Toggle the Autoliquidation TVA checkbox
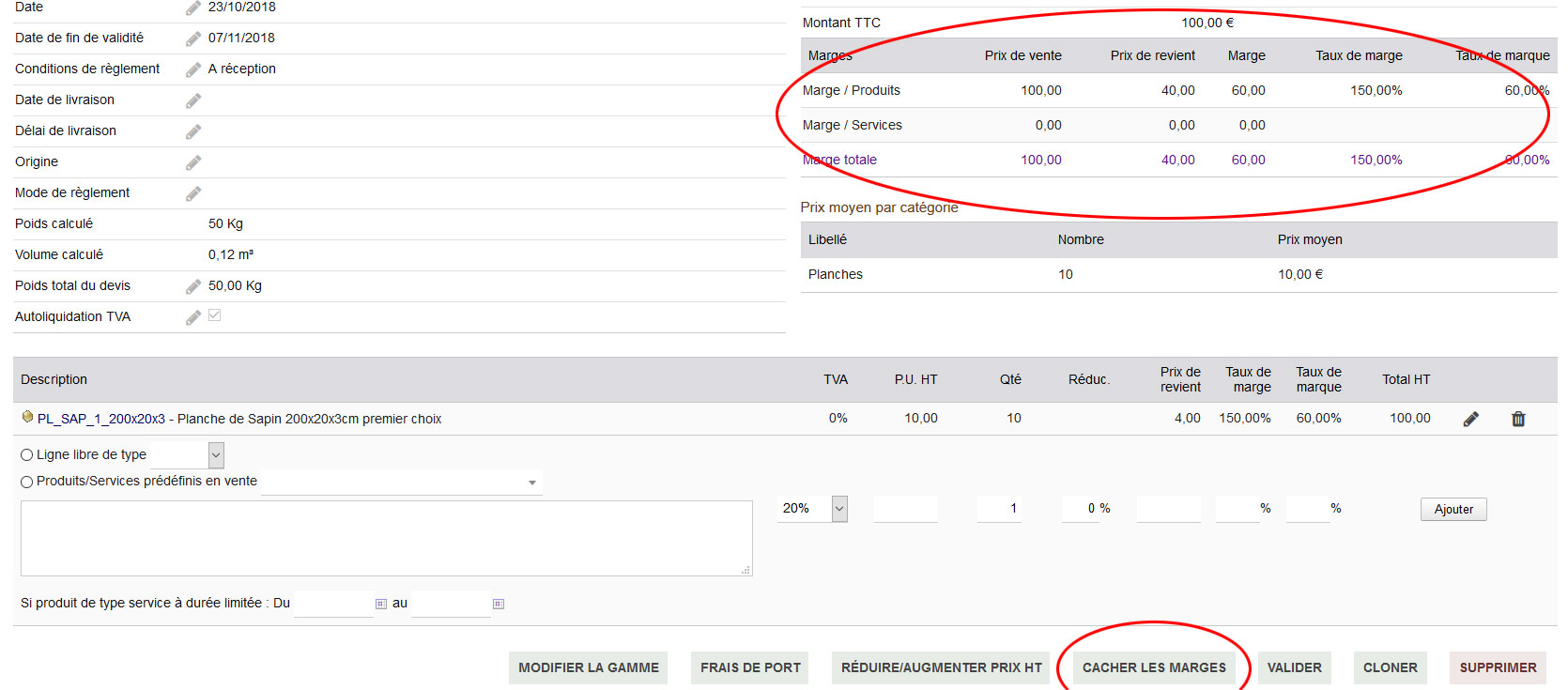1568x690 pixels. pos(215,315)
